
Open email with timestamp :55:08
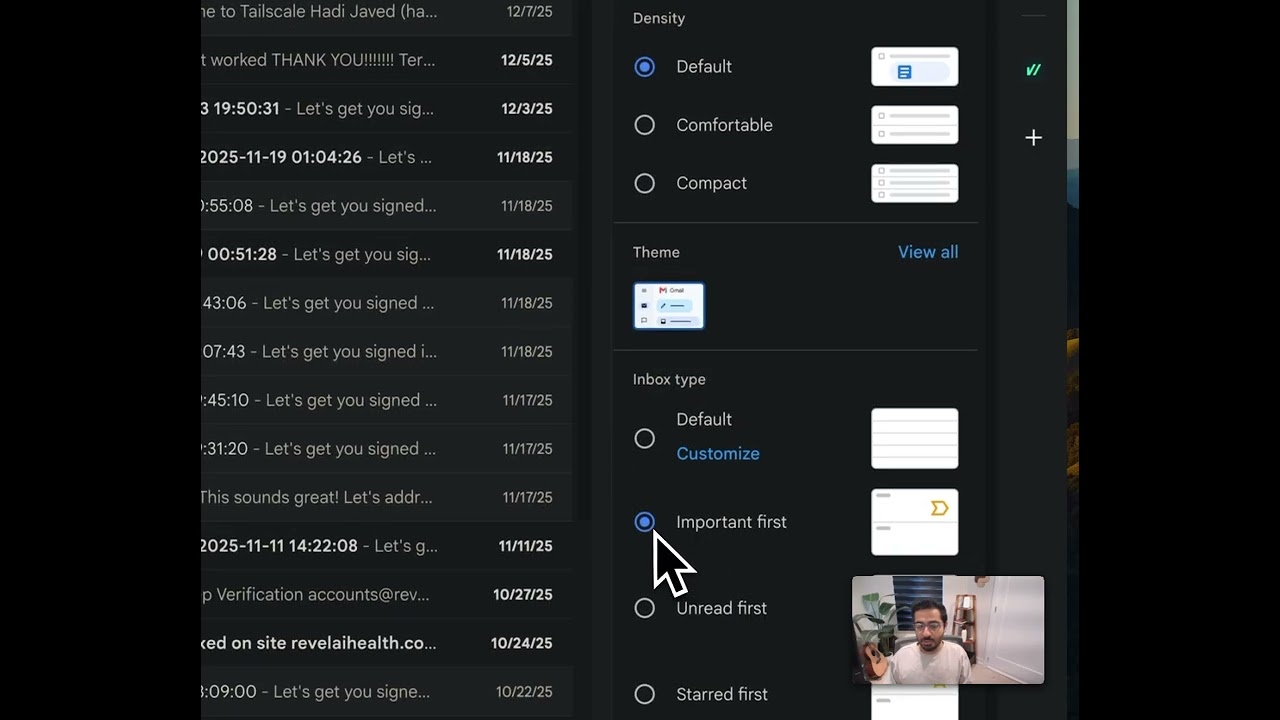point(387,206)
